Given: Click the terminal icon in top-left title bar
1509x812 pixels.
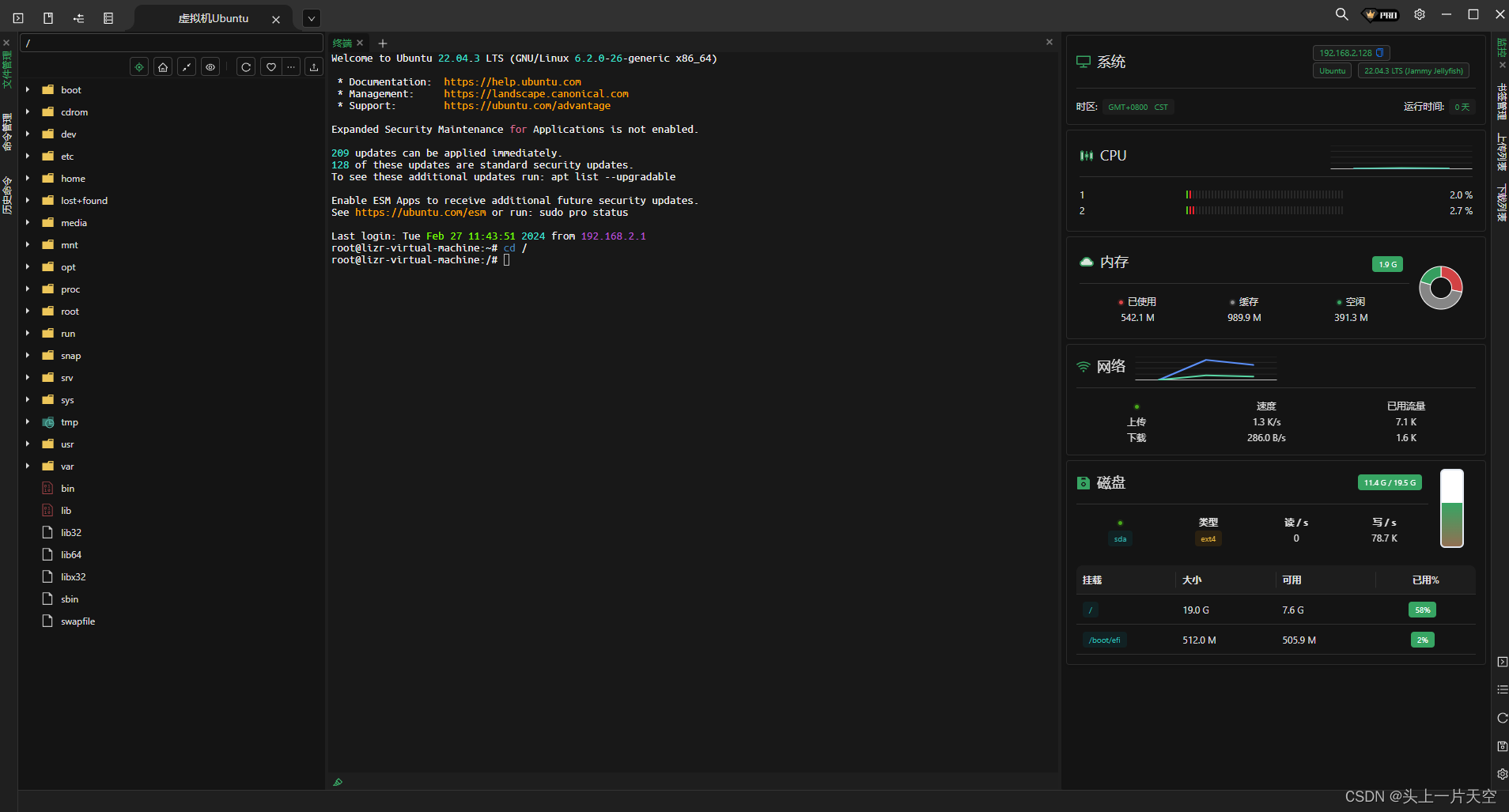Looking at the screenshot, I should pyautogui.click(x=18, y=17).
